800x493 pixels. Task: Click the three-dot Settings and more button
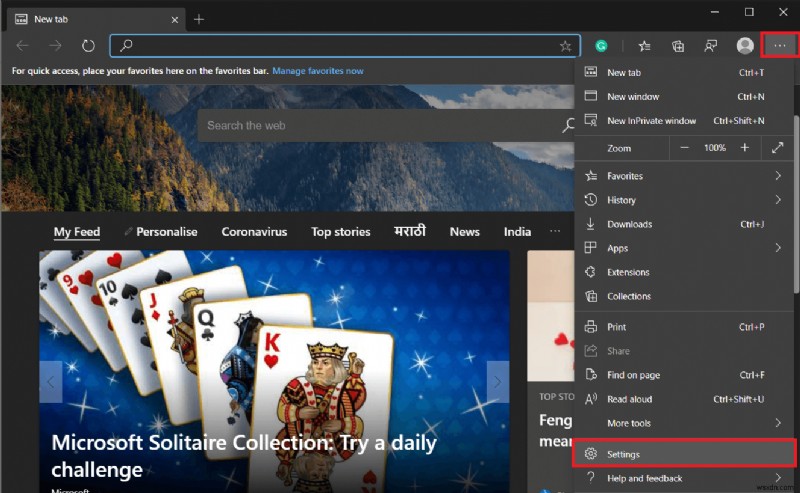coord(779,46)
